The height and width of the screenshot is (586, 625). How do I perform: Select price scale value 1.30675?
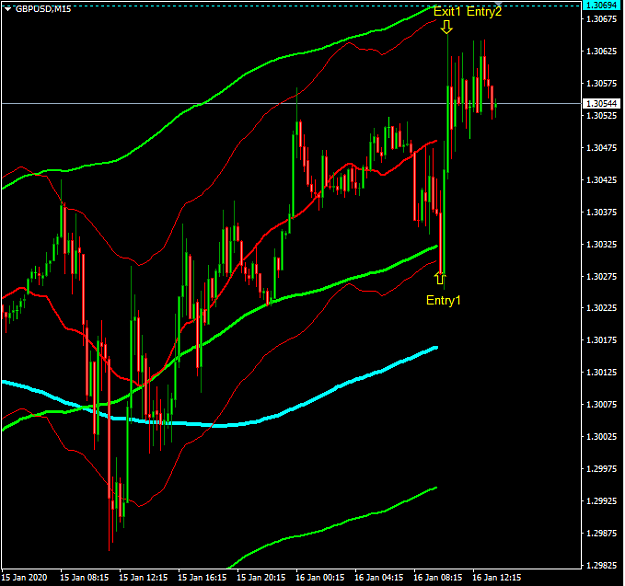click(601, 19)
